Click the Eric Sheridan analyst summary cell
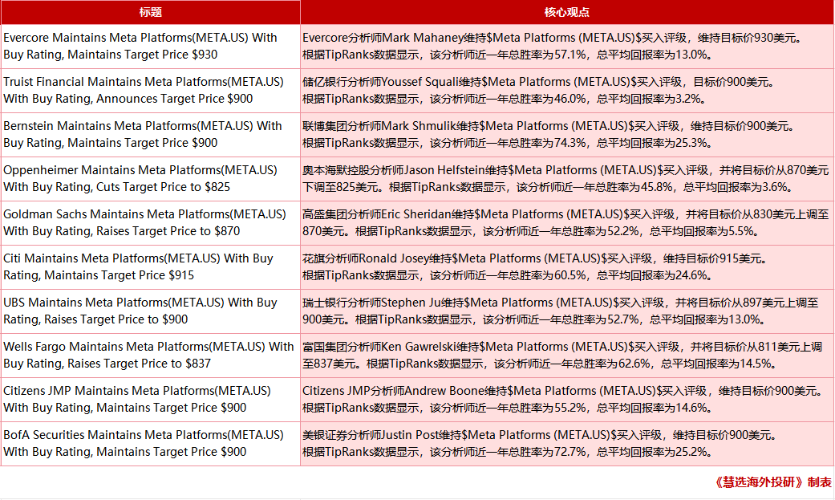Screen dimensions: 835x500 pos(567,223)
